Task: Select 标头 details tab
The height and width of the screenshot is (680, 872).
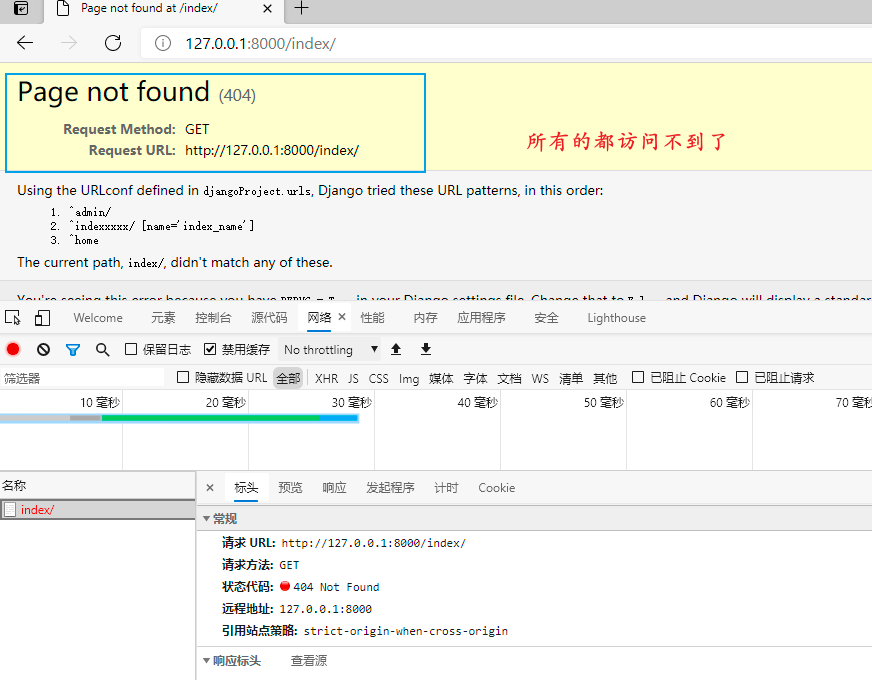Action: pos(246,488)
